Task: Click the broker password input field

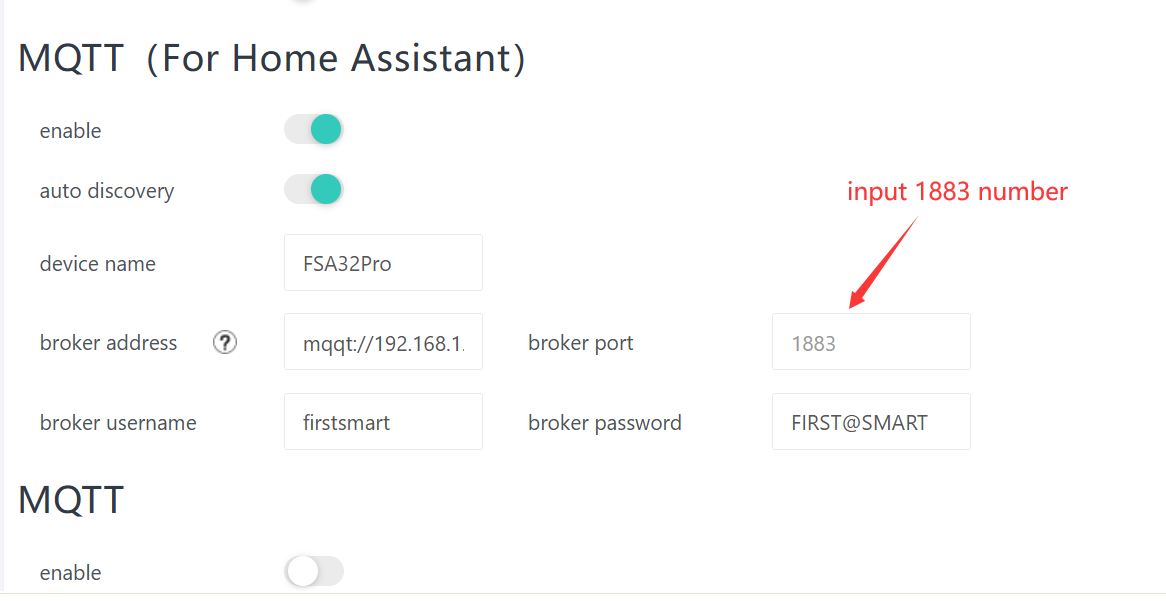Action: coord(870,422)
